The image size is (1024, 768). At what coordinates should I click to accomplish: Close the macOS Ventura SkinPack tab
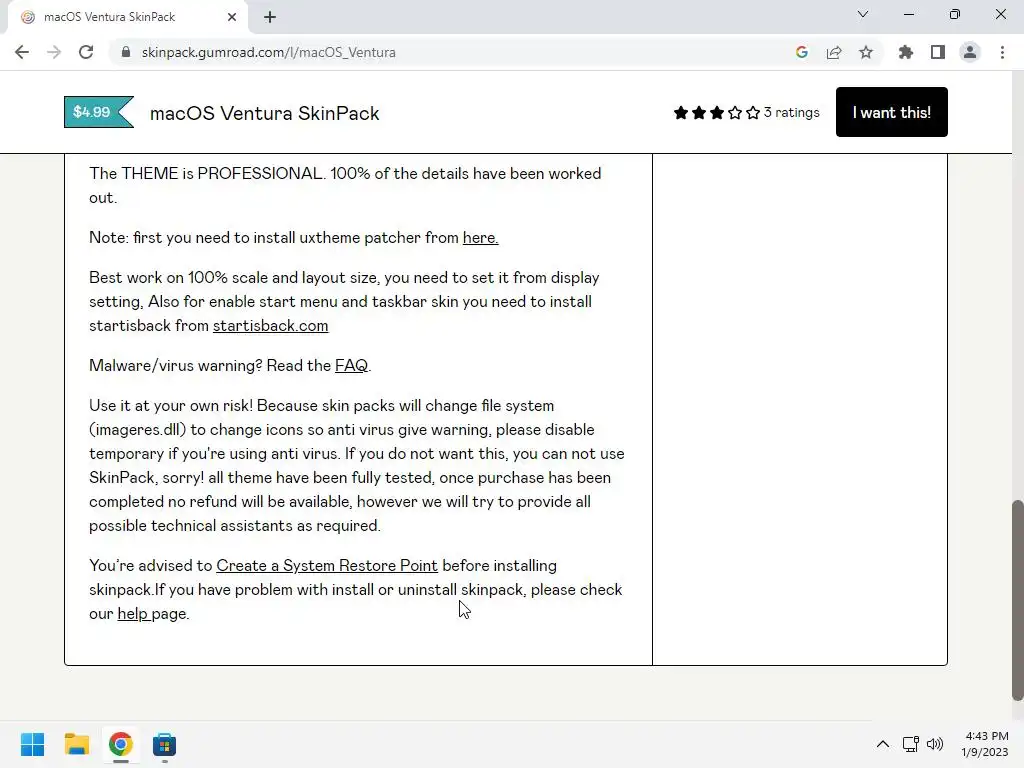[232, 17]
